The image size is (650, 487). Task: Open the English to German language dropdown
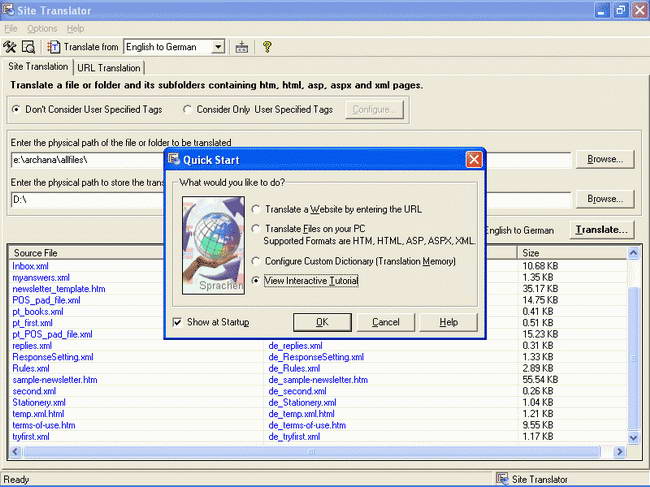pos(218,47)
